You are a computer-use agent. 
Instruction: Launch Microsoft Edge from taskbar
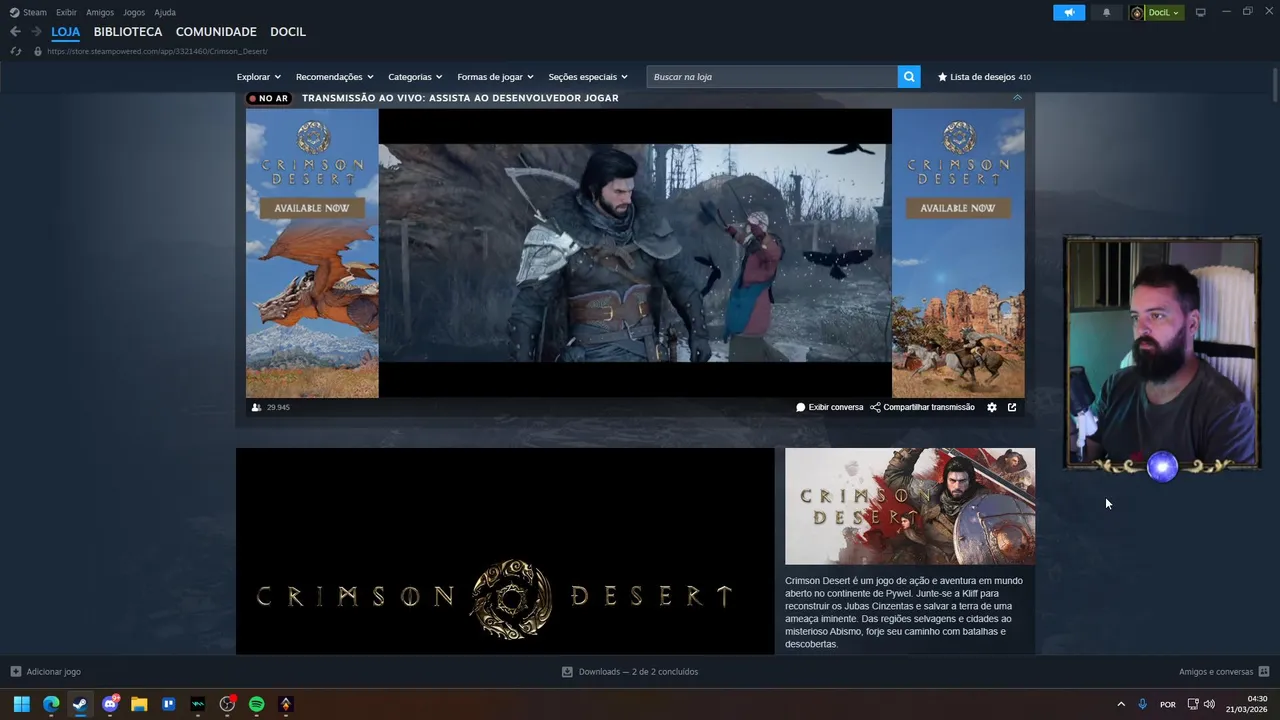click(51, 704)
